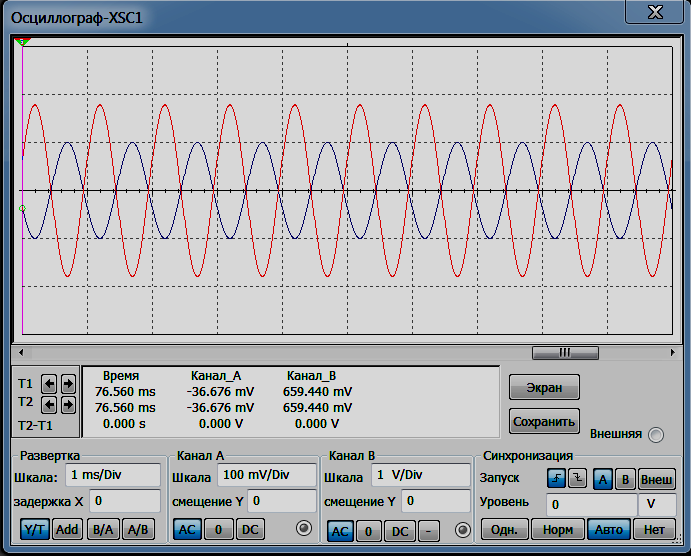Screen dimensions: 691x556
Task: Set trigger mode to Одн.
Action: (x=504, y=529)
